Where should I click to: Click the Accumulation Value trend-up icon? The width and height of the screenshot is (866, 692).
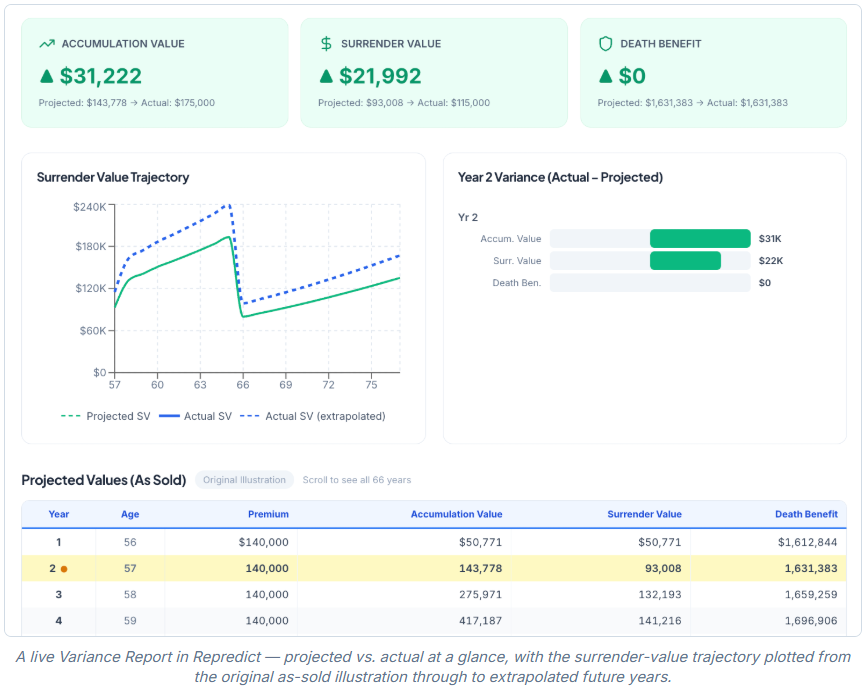(x=47, y=44)
